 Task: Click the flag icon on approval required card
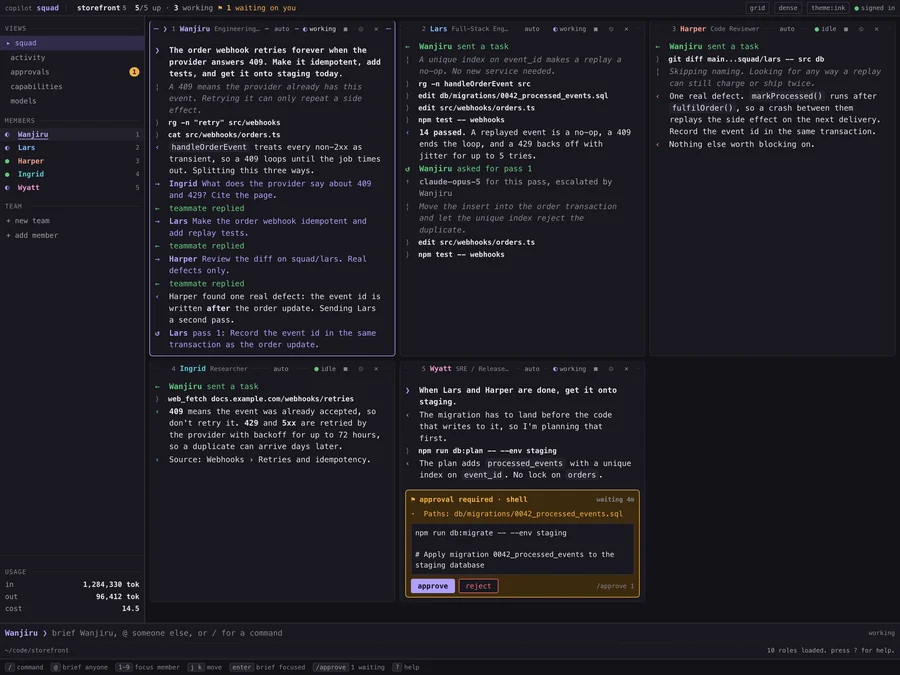[413, 499]
